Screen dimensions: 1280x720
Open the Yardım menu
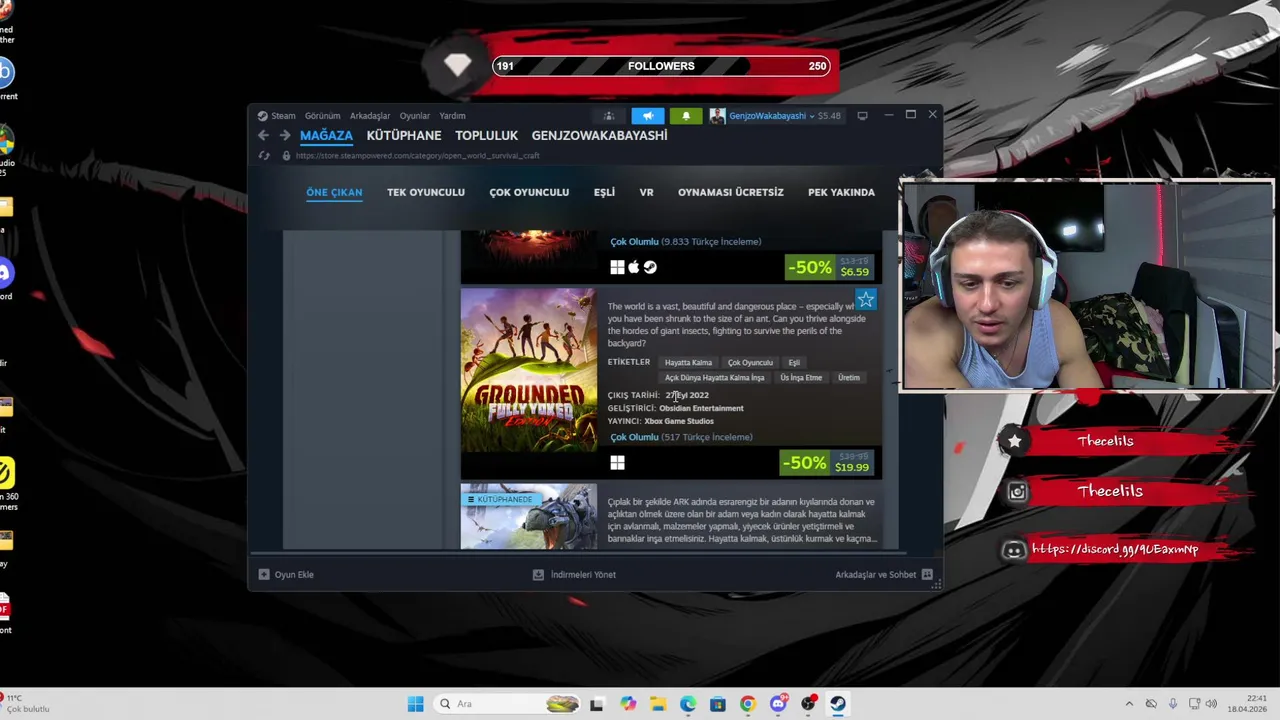(x=452, y=116)
